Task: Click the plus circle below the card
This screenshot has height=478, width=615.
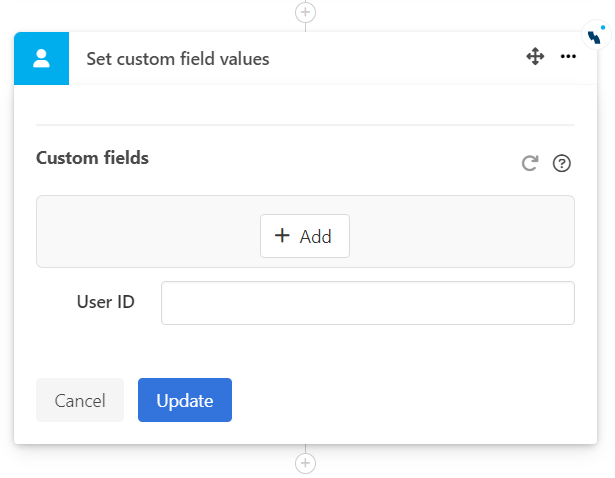Action: tap(305, 464)
